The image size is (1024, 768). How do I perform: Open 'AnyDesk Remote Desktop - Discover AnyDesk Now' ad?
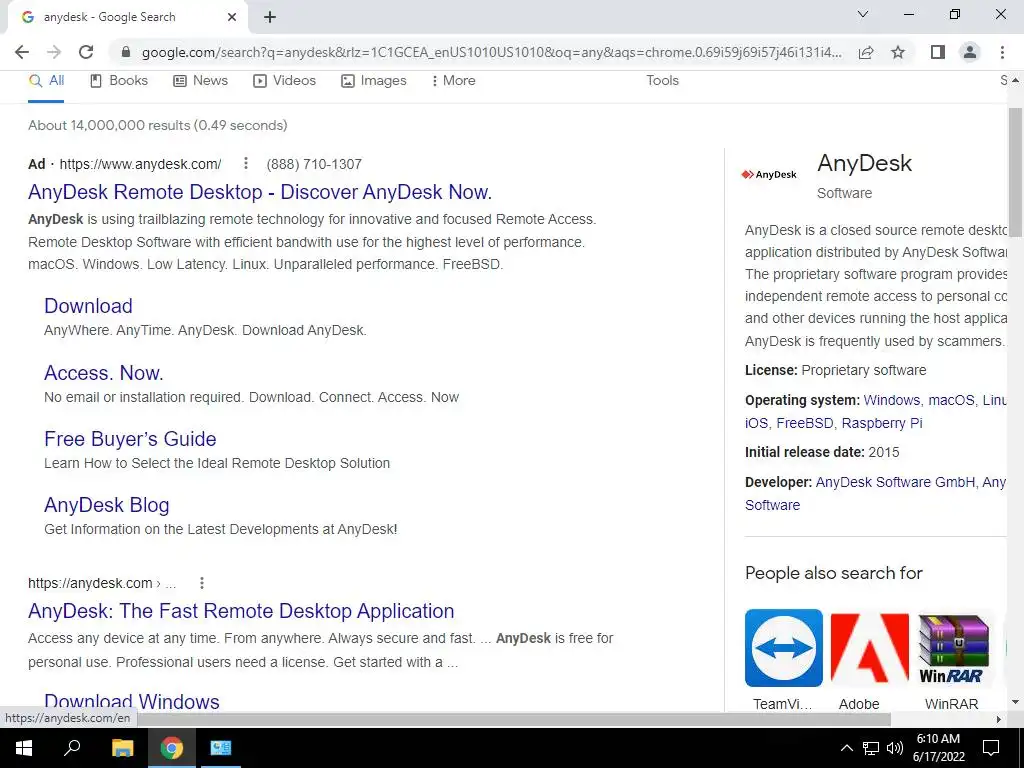coord(260,192)
